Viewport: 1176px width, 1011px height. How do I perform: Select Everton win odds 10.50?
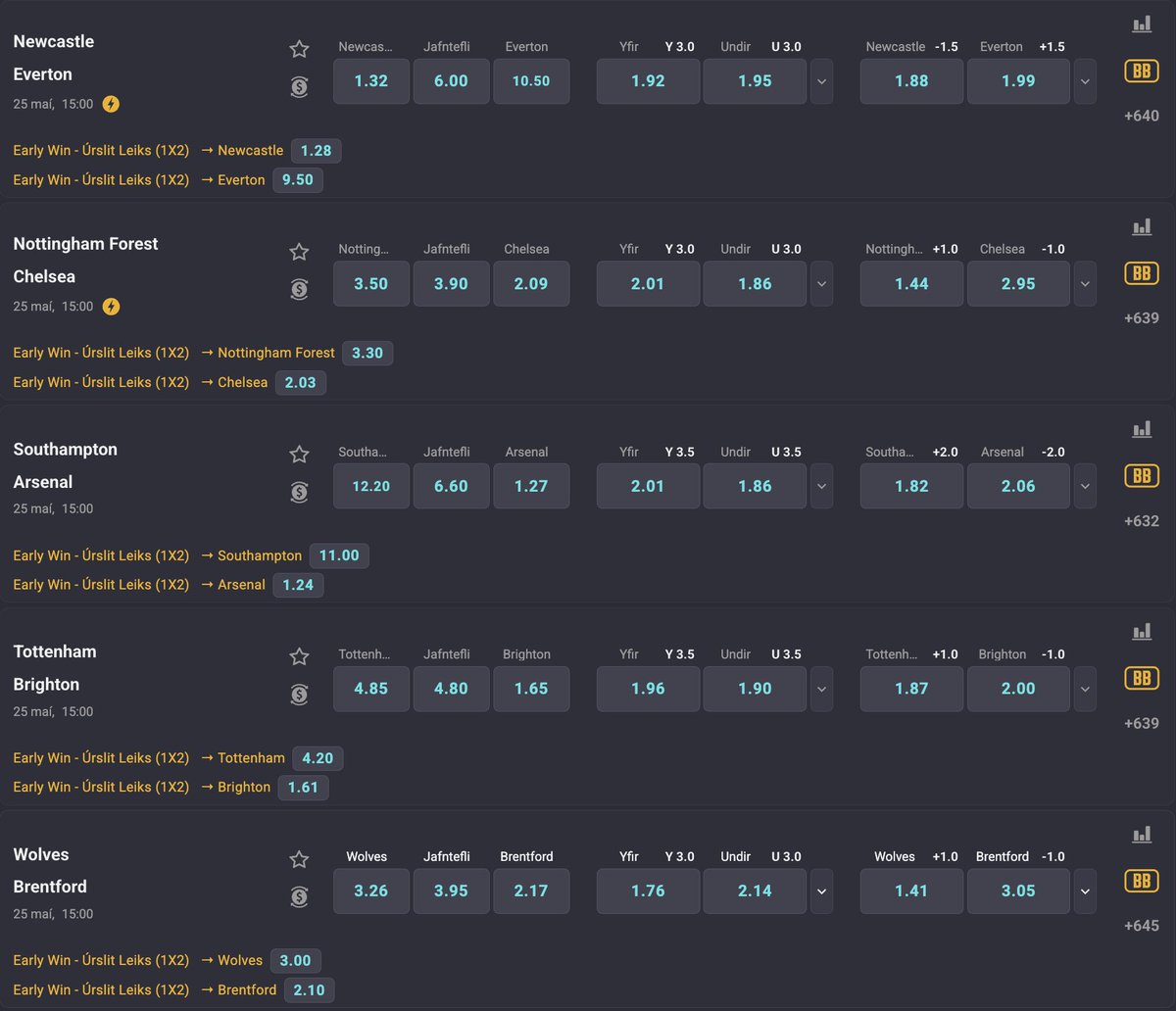531,81
